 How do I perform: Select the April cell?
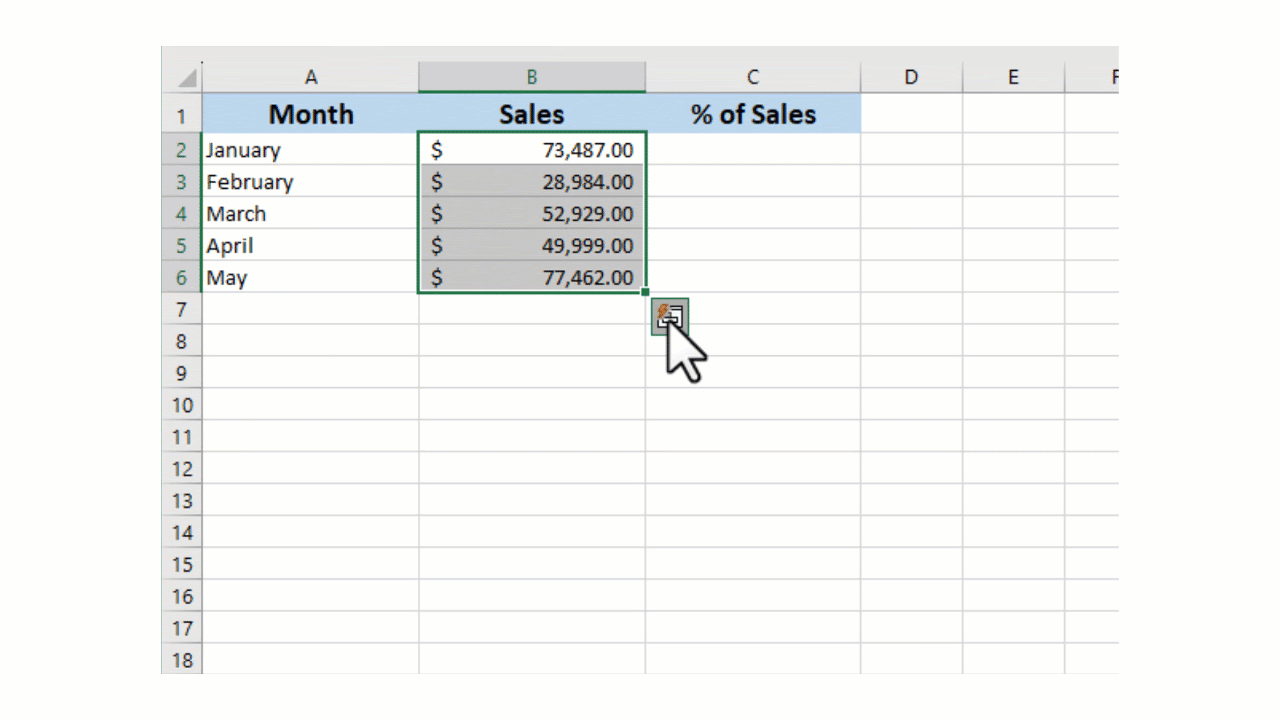pos(310,246)
